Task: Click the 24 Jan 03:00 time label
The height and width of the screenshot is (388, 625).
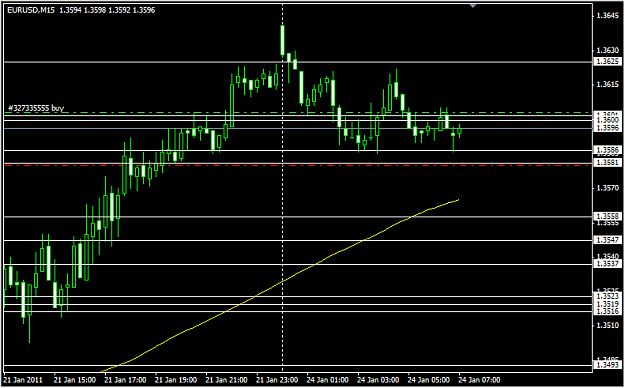Action: coord(378,380)
